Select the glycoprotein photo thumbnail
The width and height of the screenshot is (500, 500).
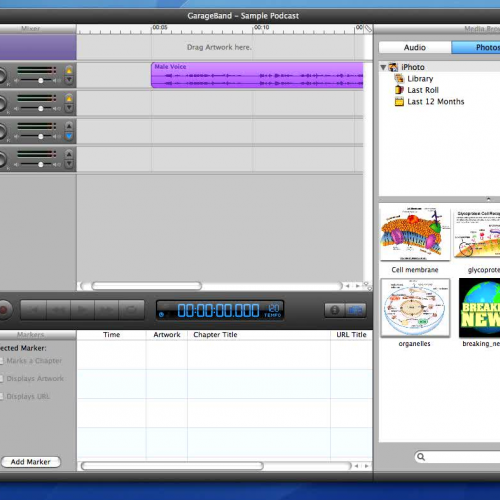[478, 234]
